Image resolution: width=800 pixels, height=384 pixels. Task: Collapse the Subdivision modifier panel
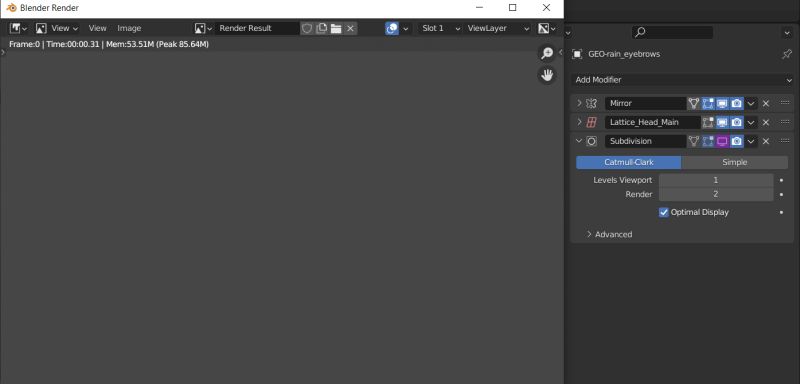579,141
